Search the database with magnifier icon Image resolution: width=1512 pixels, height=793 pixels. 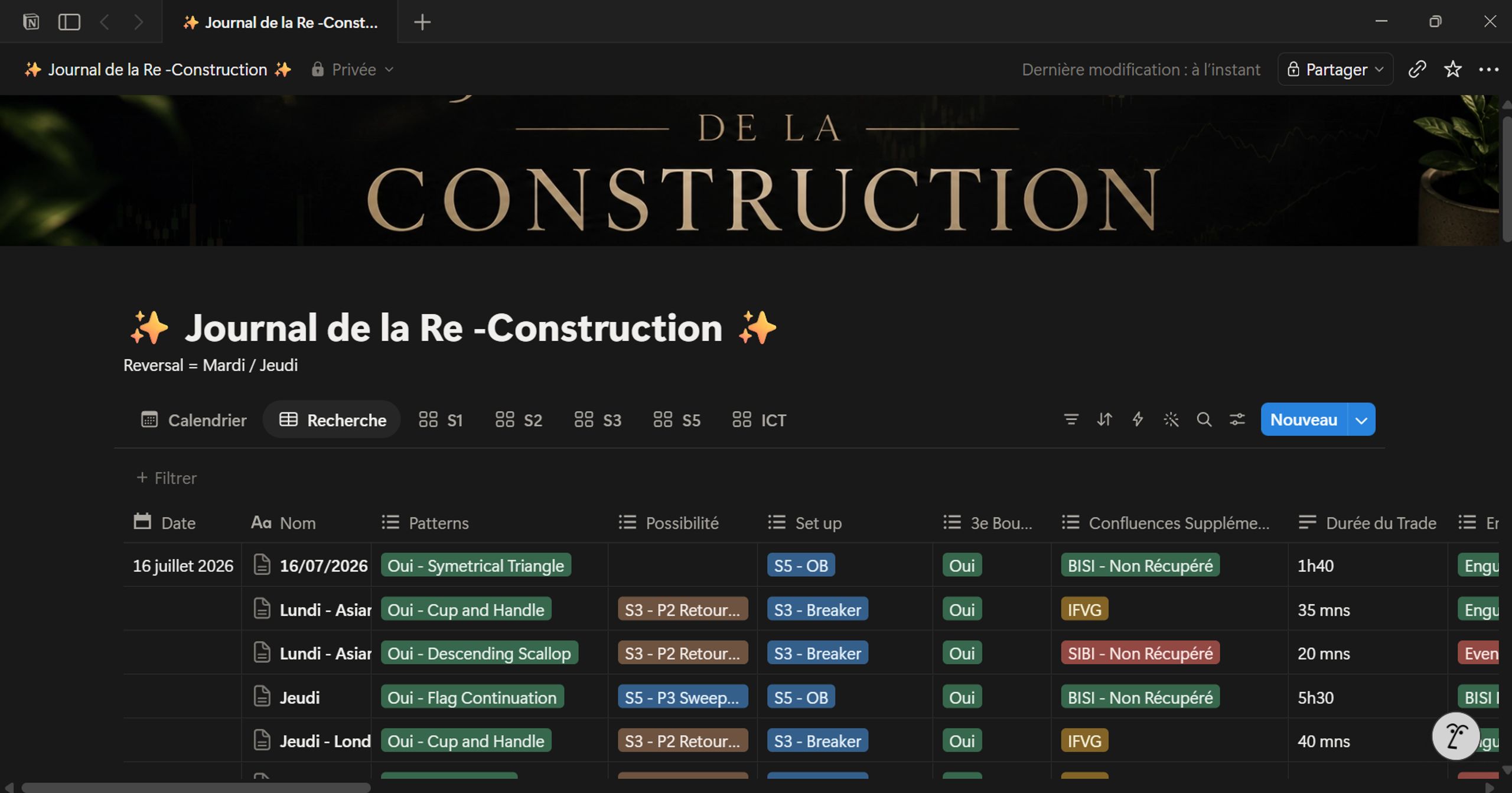[x=1204, y=420]
